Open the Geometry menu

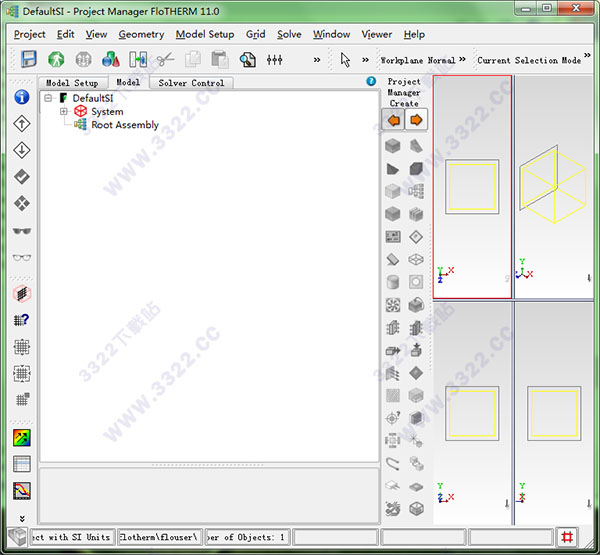tap(141, 34)
